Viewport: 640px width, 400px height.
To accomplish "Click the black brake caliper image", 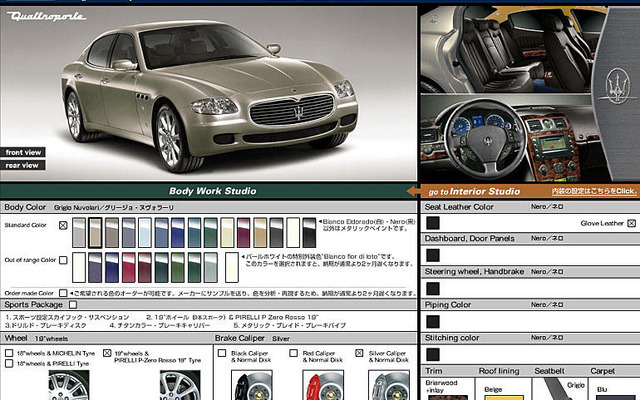I will point(252,385).
